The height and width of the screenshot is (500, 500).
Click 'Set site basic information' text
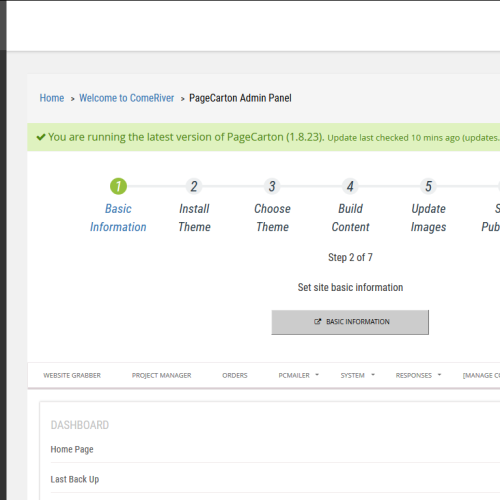[x=350, y=287]
